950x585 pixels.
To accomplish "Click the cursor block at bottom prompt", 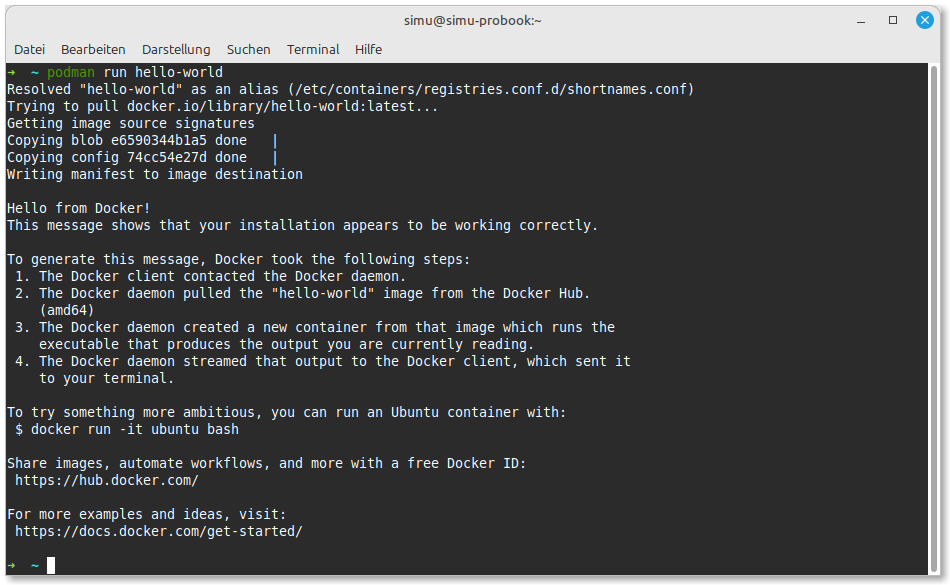I will [51, 565].
